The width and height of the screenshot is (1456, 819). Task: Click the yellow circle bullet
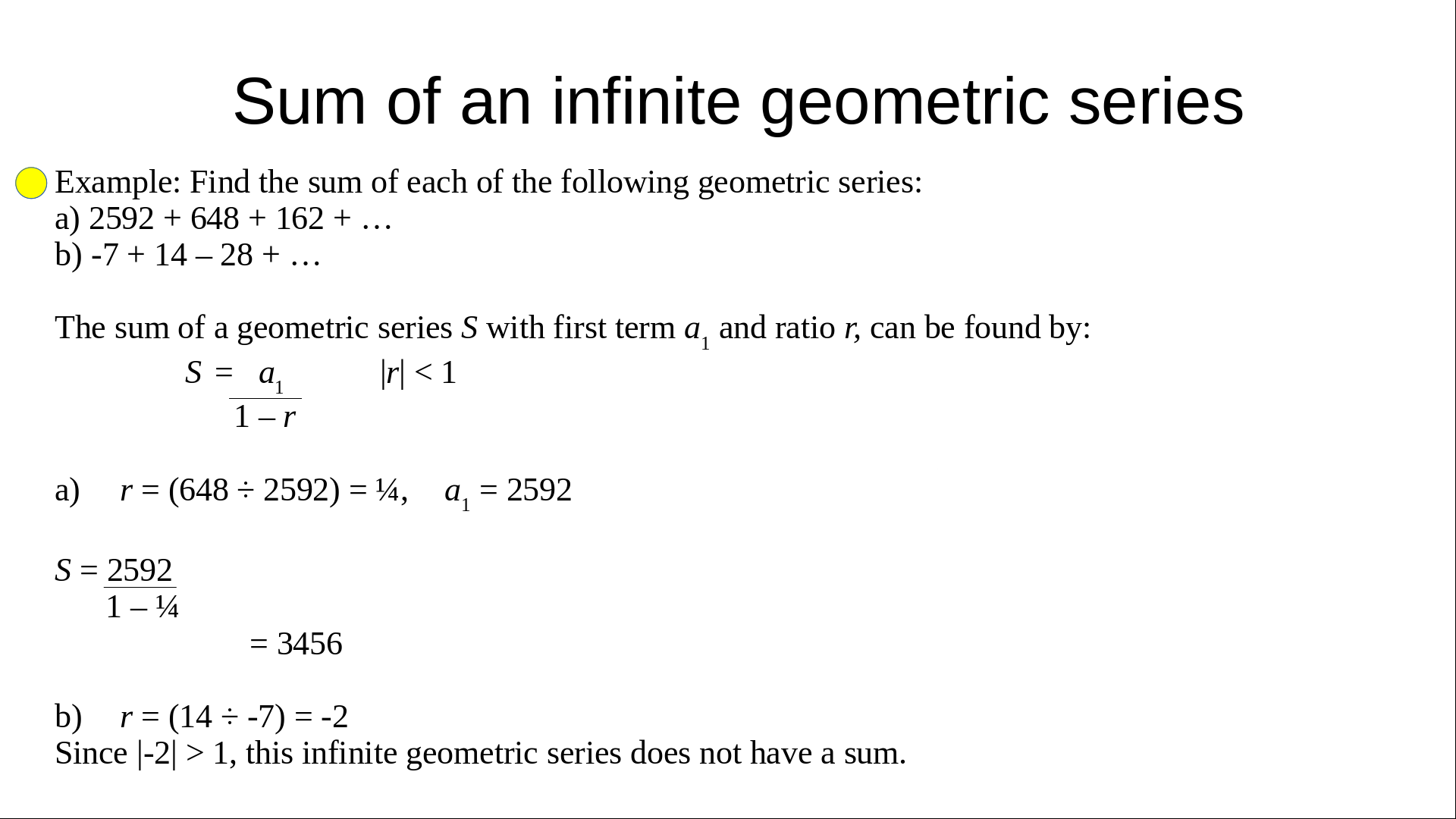click(x=31, y=184)
